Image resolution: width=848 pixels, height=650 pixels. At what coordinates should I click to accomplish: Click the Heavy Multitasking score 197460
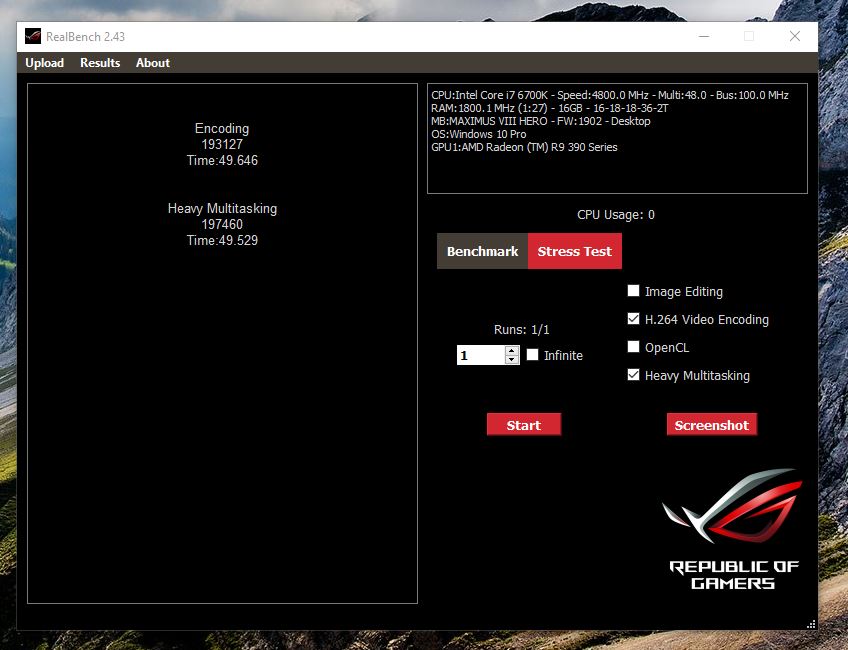pos(222,224)
